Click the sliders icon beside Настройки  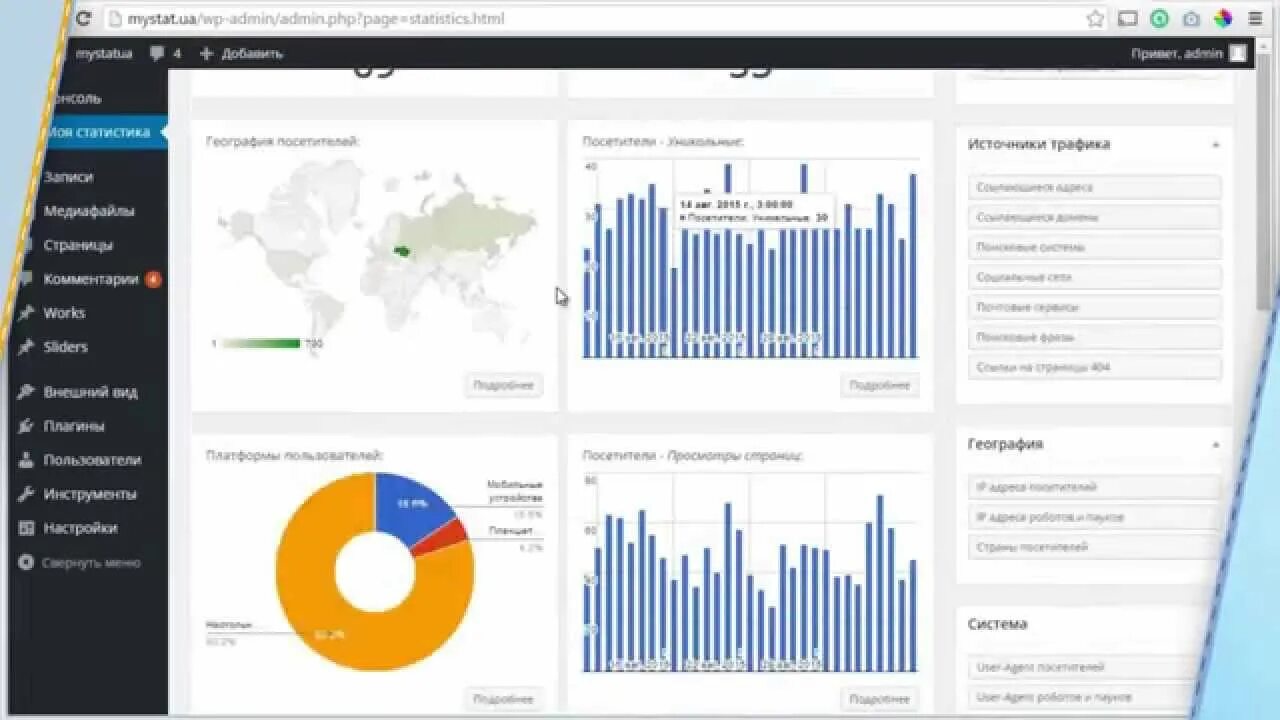[x=26, y=528]
